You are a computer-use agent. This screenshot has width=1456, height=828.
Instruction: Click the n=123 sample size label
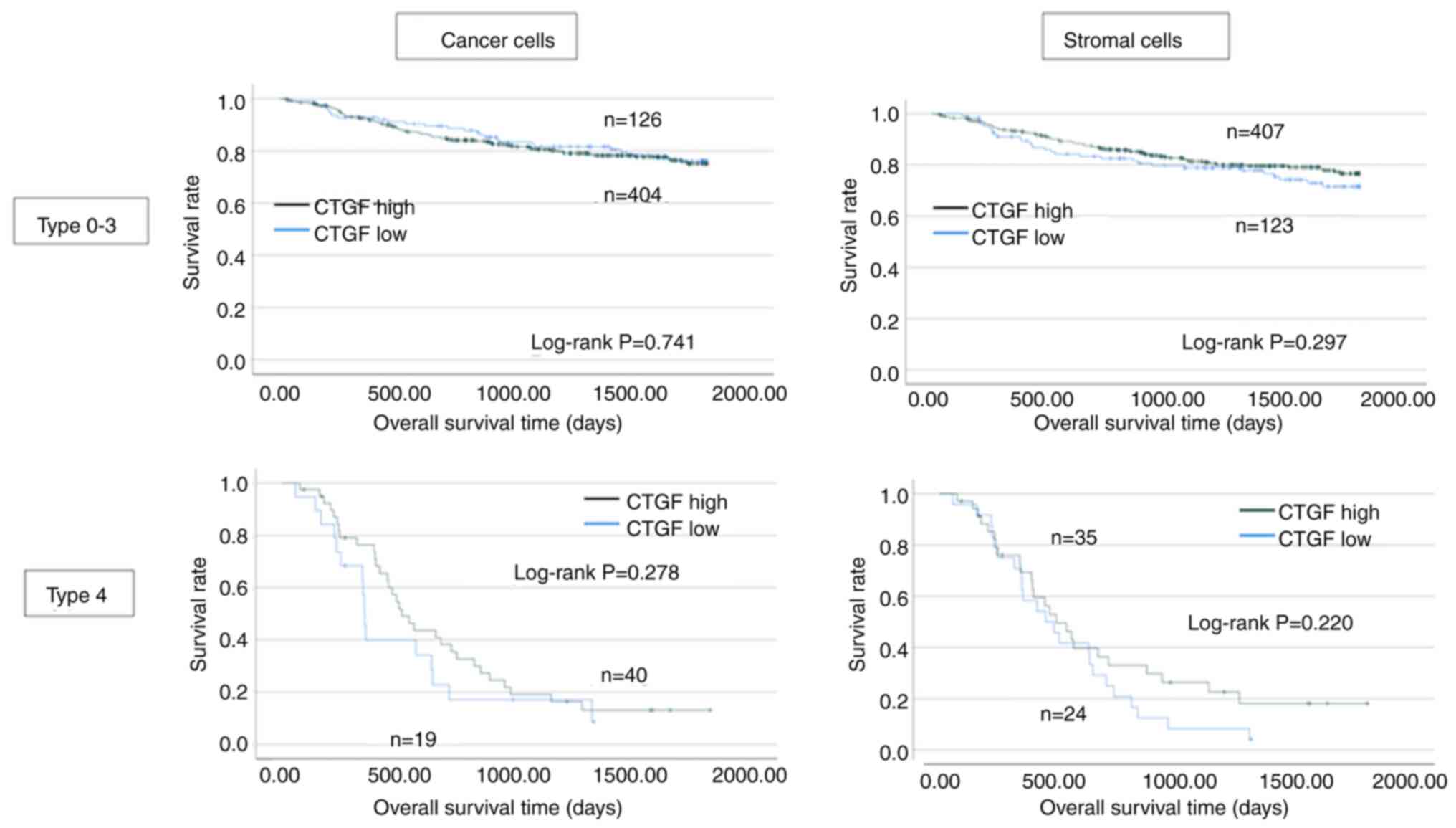(x=1264, y=227)
